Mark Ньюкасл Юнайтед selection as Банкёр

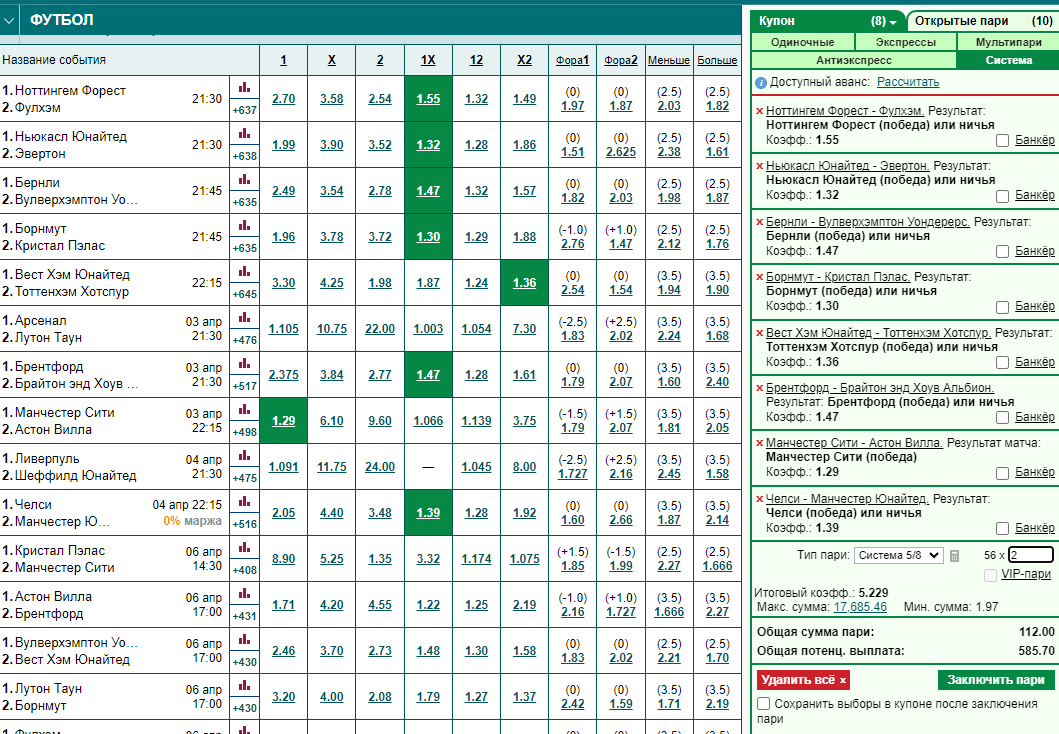point(1002,196)
